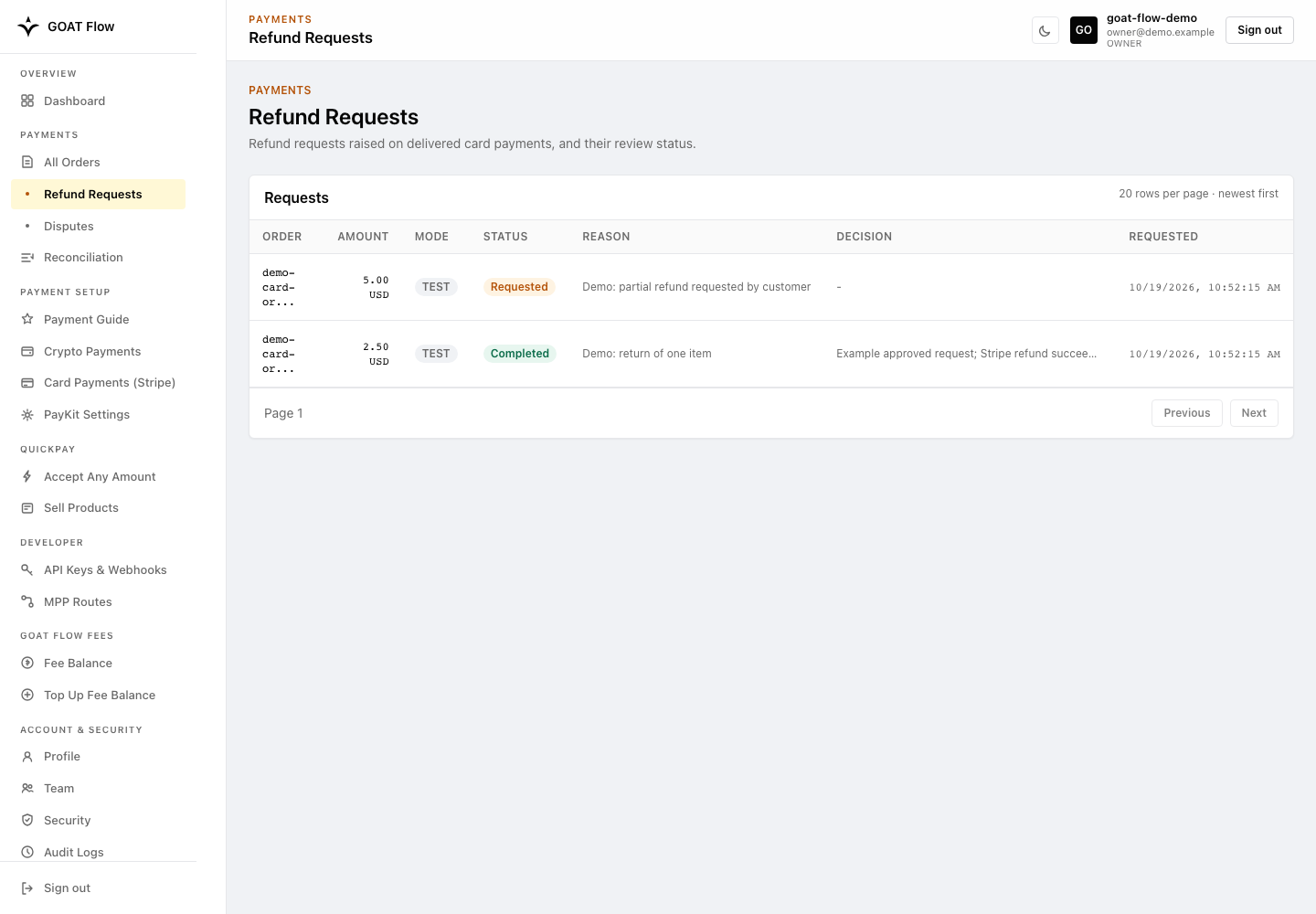Open Dashboard from the grid icon
1316x914 pixels.
(x=27, y=101)
